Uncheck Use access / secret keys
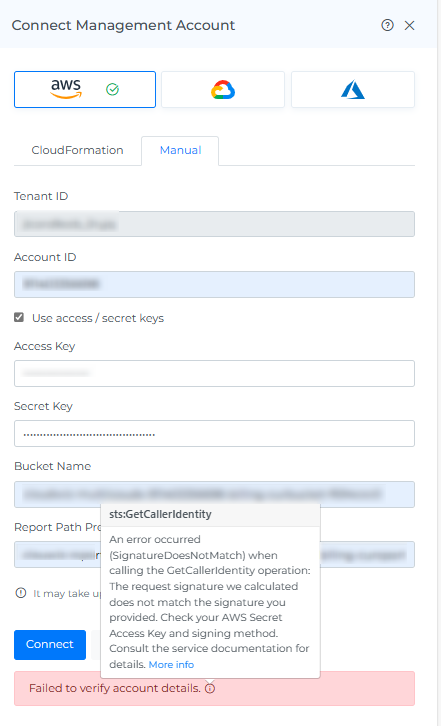Screen dimensions: 441x726 click(x=19, y=317)
